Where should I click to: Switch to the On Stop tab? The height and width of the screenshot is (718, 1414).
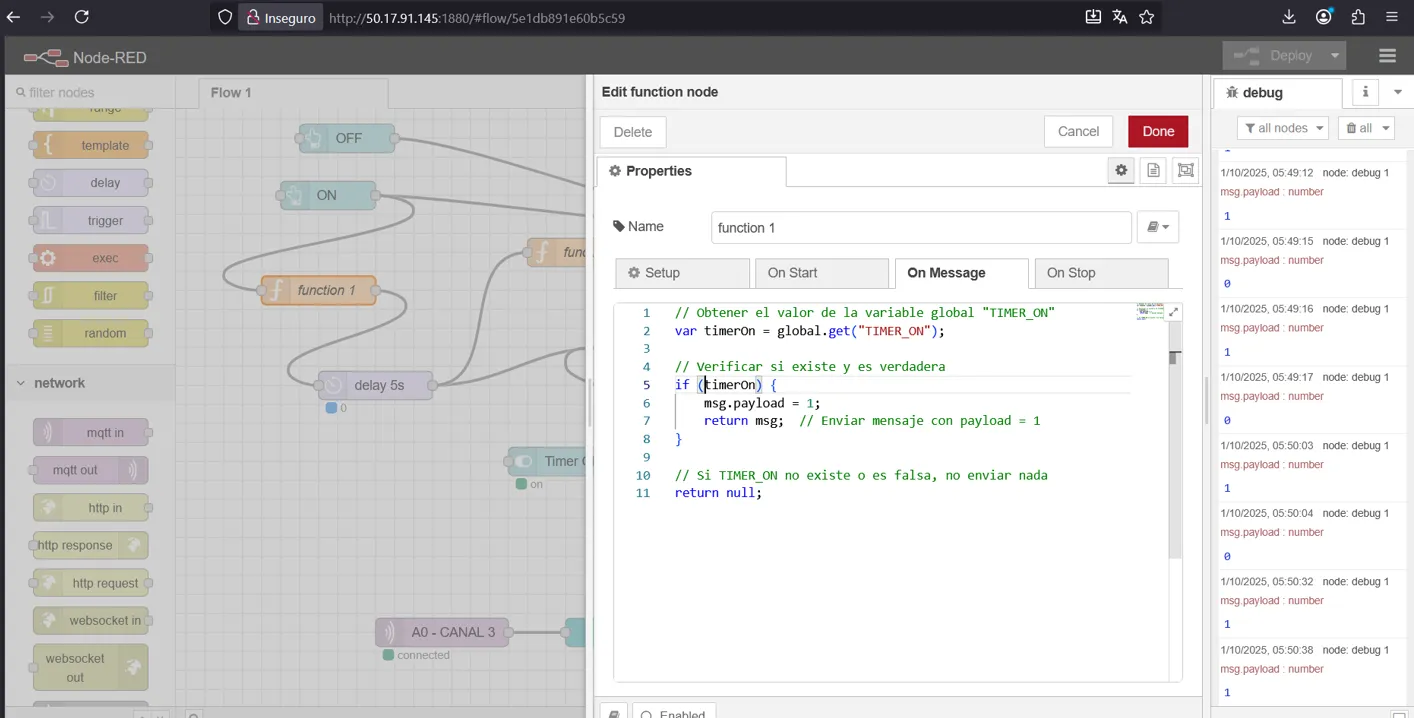1100,273
